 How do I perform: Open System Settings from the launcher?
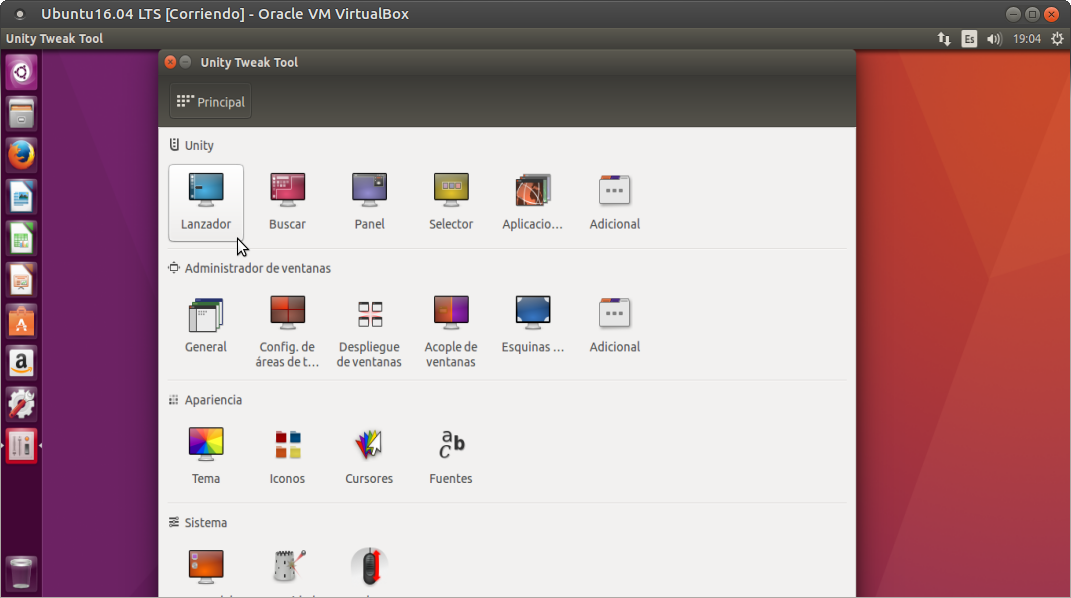pyautogui.click(x=21, y=405)
